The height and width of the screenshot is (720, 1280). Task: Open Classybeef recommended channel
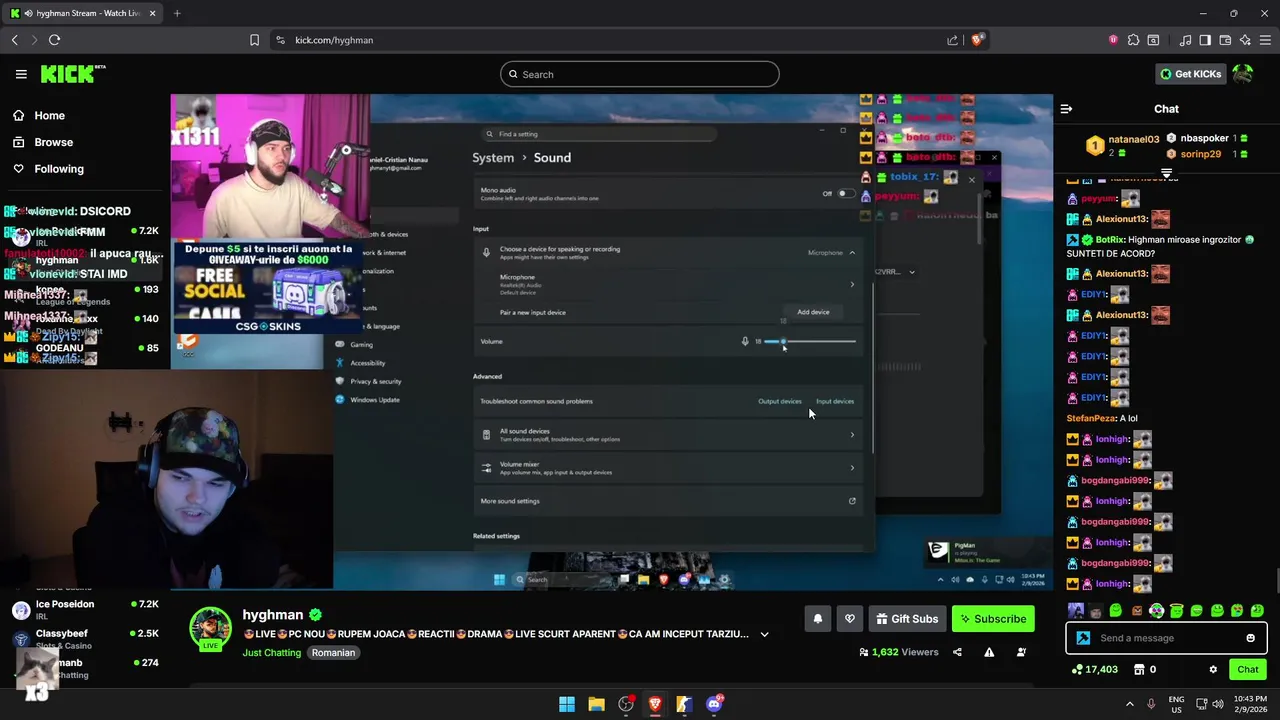pos(85,639)
